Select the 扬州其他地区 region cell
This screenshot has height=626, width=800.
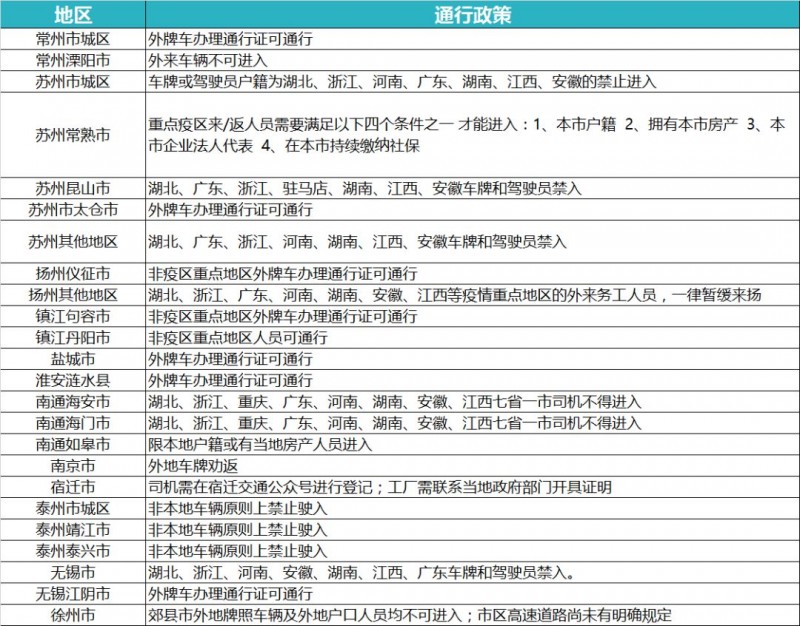click(x=73, y=295)
